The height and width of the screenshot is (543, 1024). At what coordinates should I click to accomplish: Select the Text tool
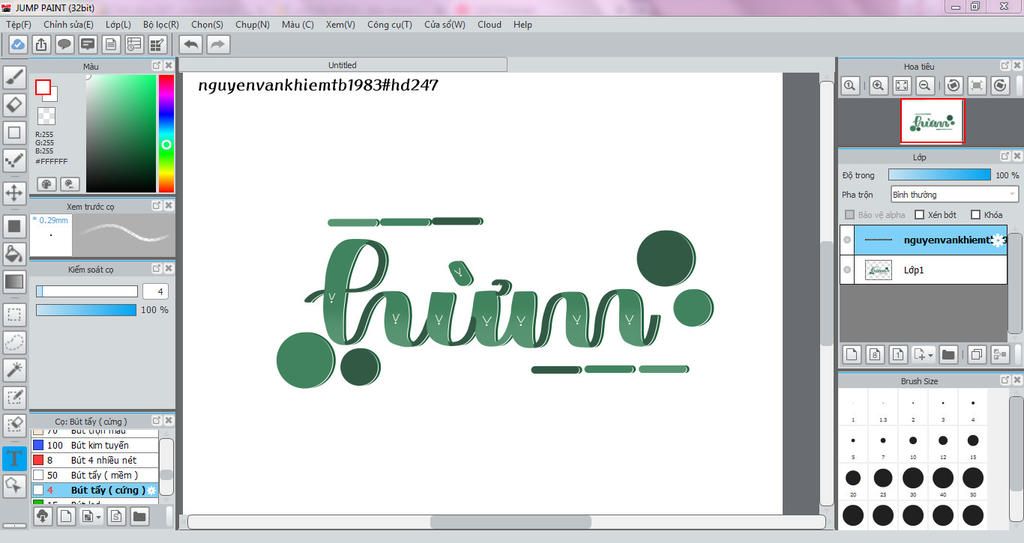click(14, 458)
